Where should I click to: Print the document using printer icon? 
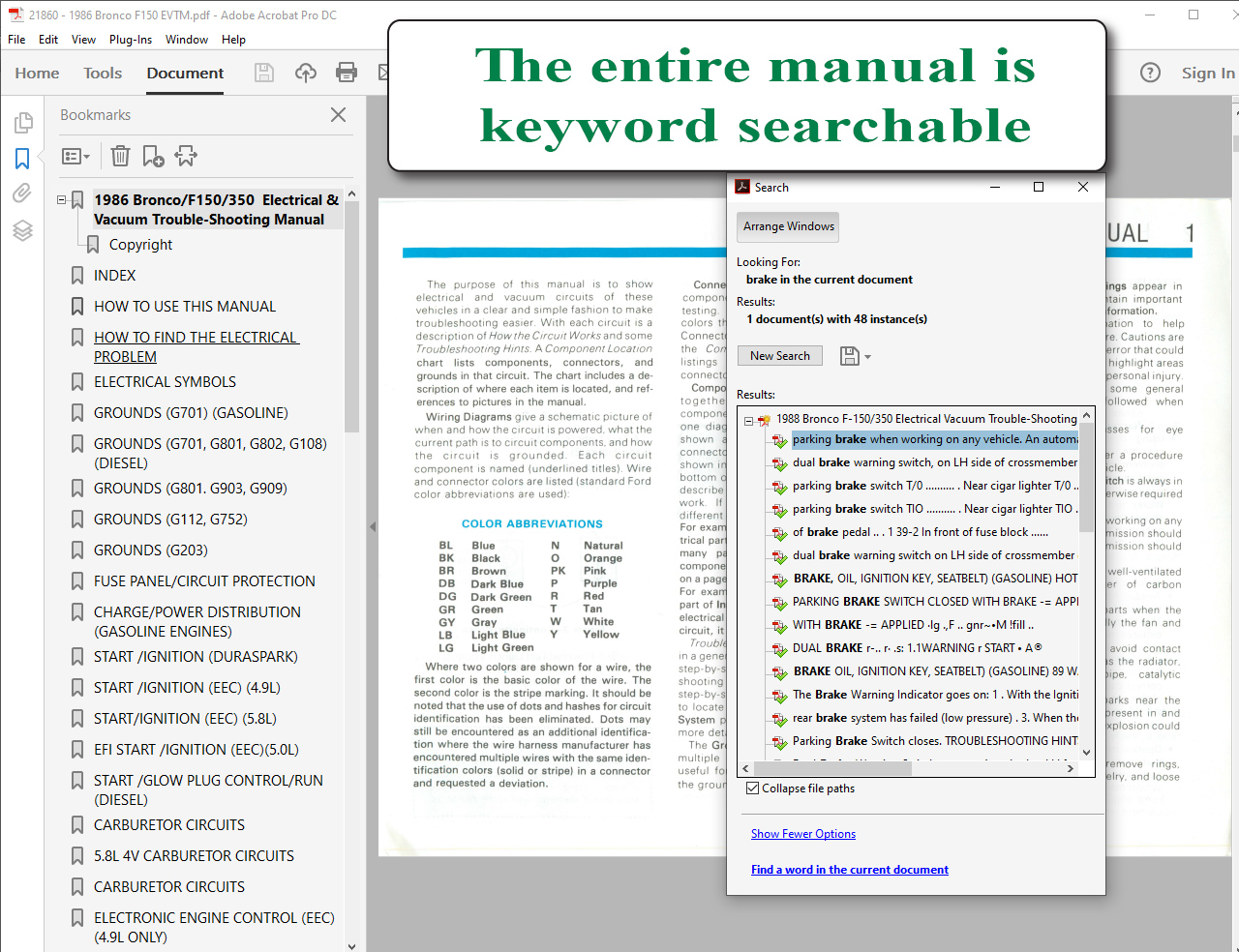coord(346,73)
